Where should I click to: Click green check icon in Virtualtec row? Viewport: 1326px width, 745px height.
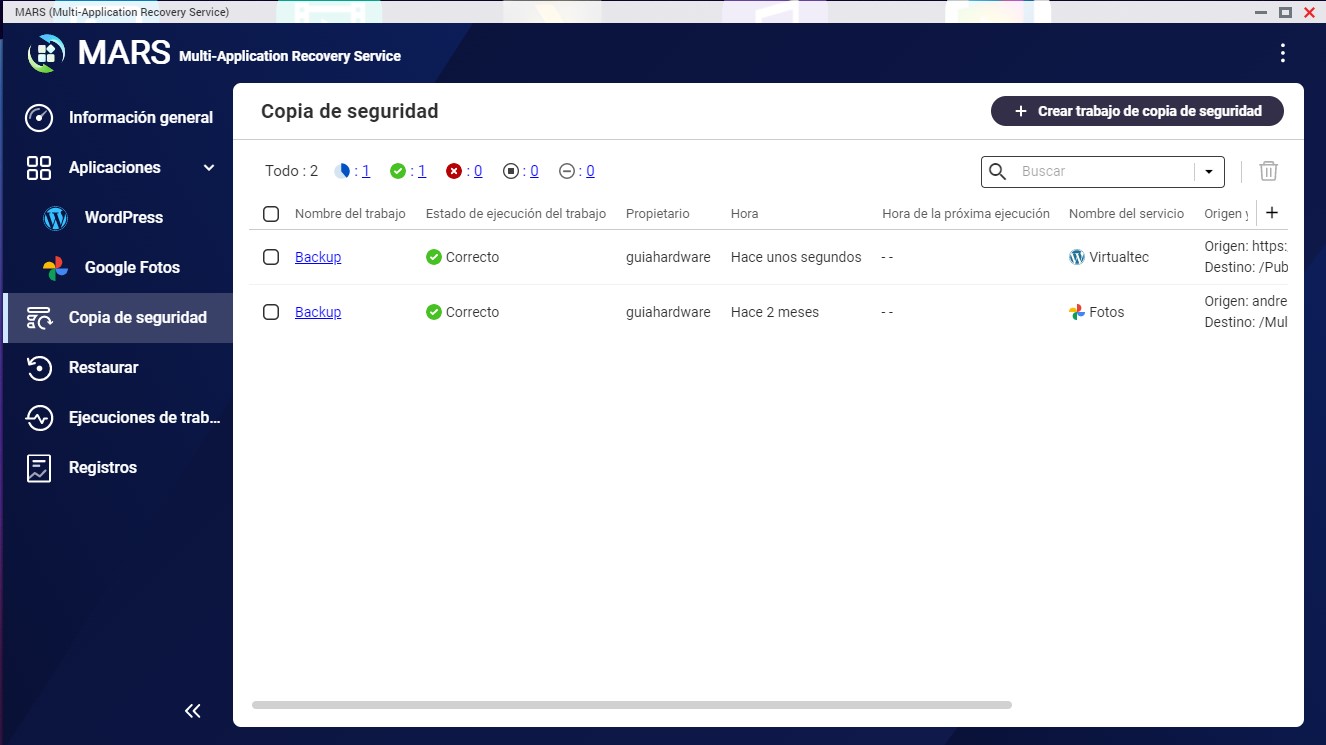click(x=434, y=257)
